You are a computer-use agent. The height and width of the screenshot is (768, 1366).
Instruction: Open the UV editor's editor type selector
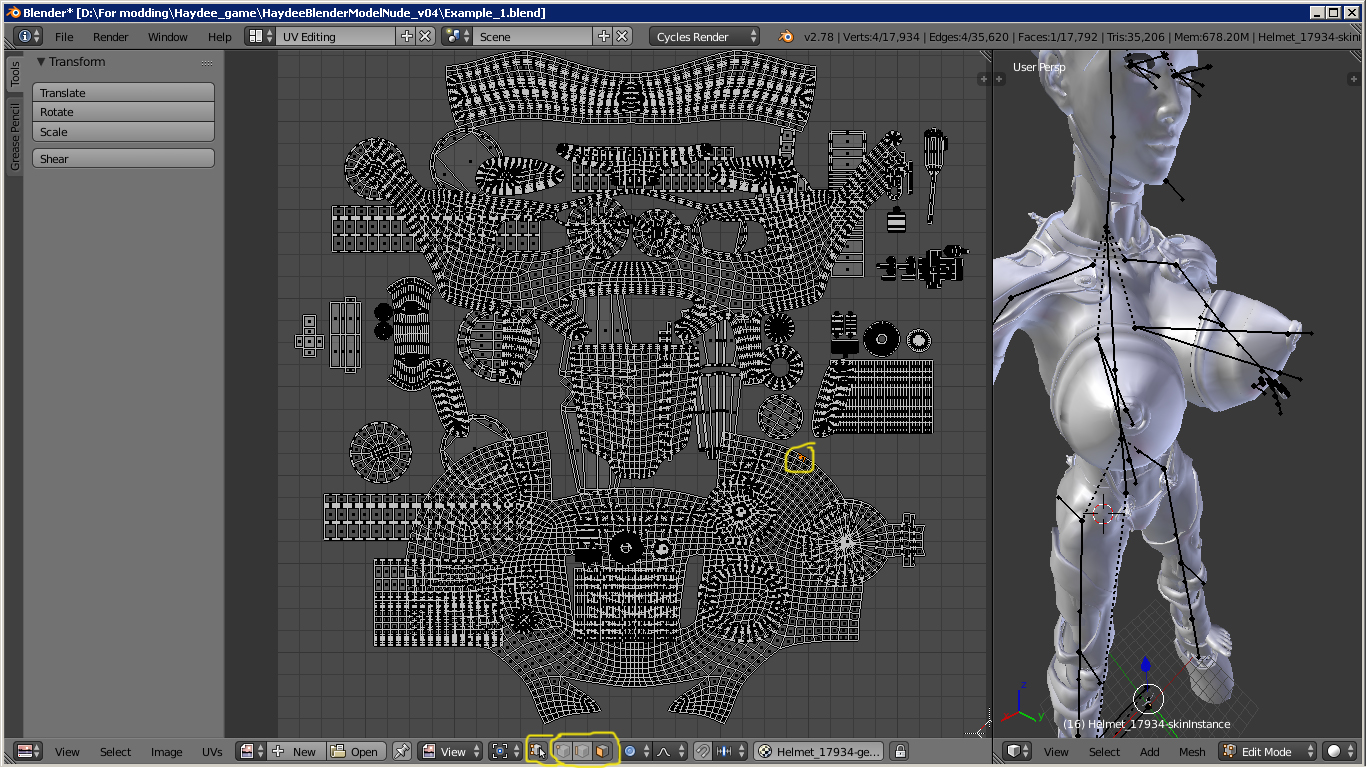pos(29,751)
